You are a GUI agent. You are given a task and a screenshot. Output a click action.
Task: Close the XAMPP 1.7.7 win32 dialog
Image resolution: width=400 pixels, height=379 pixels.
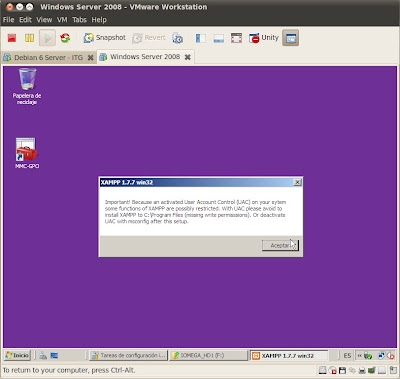click(297, 182)
